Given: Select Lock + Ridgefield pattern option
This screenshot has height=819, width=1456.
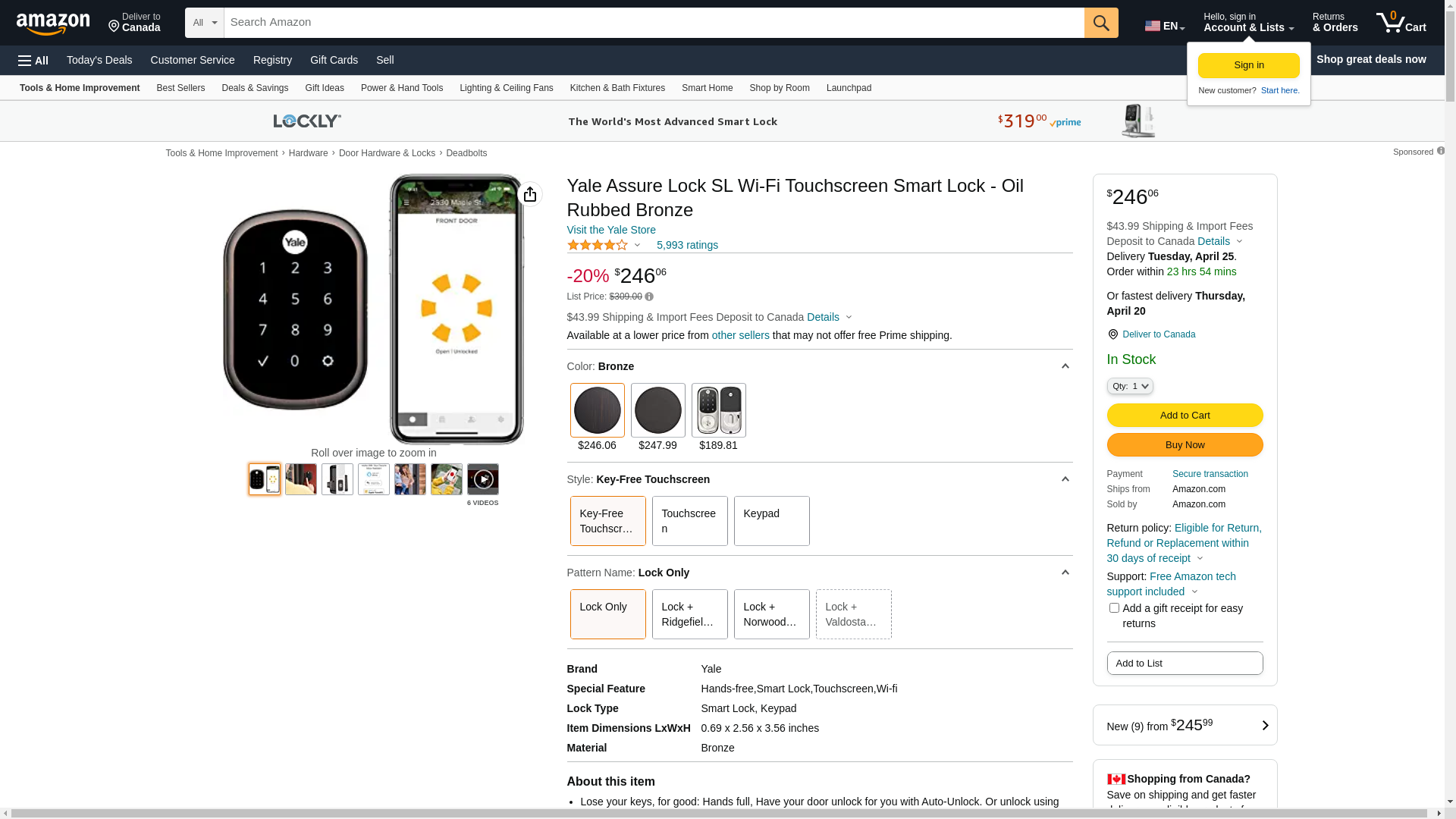Looking at the screenshot, I should [689, 614].
